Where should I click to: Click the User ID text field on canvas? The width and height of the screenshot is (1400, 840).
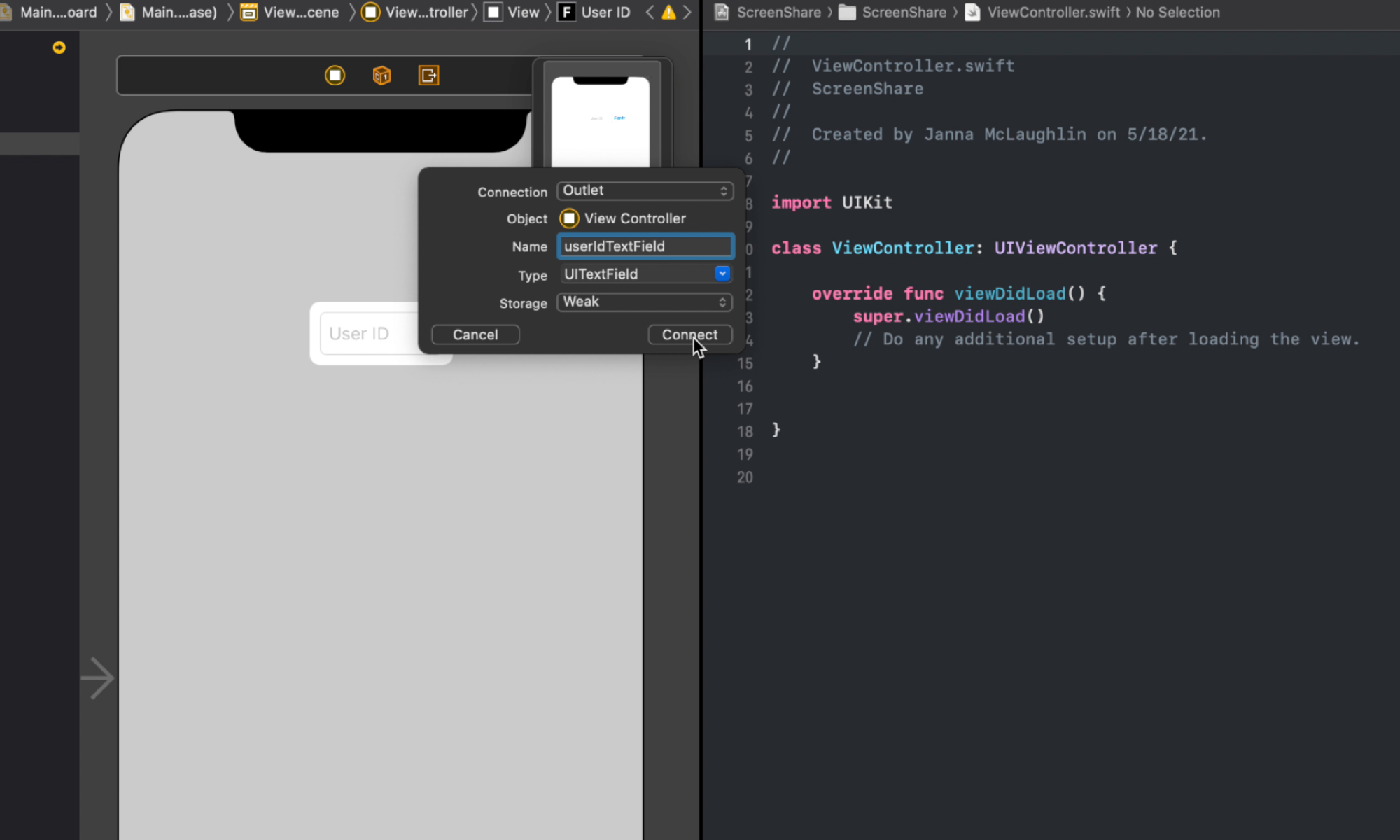[x=368, y=334]
